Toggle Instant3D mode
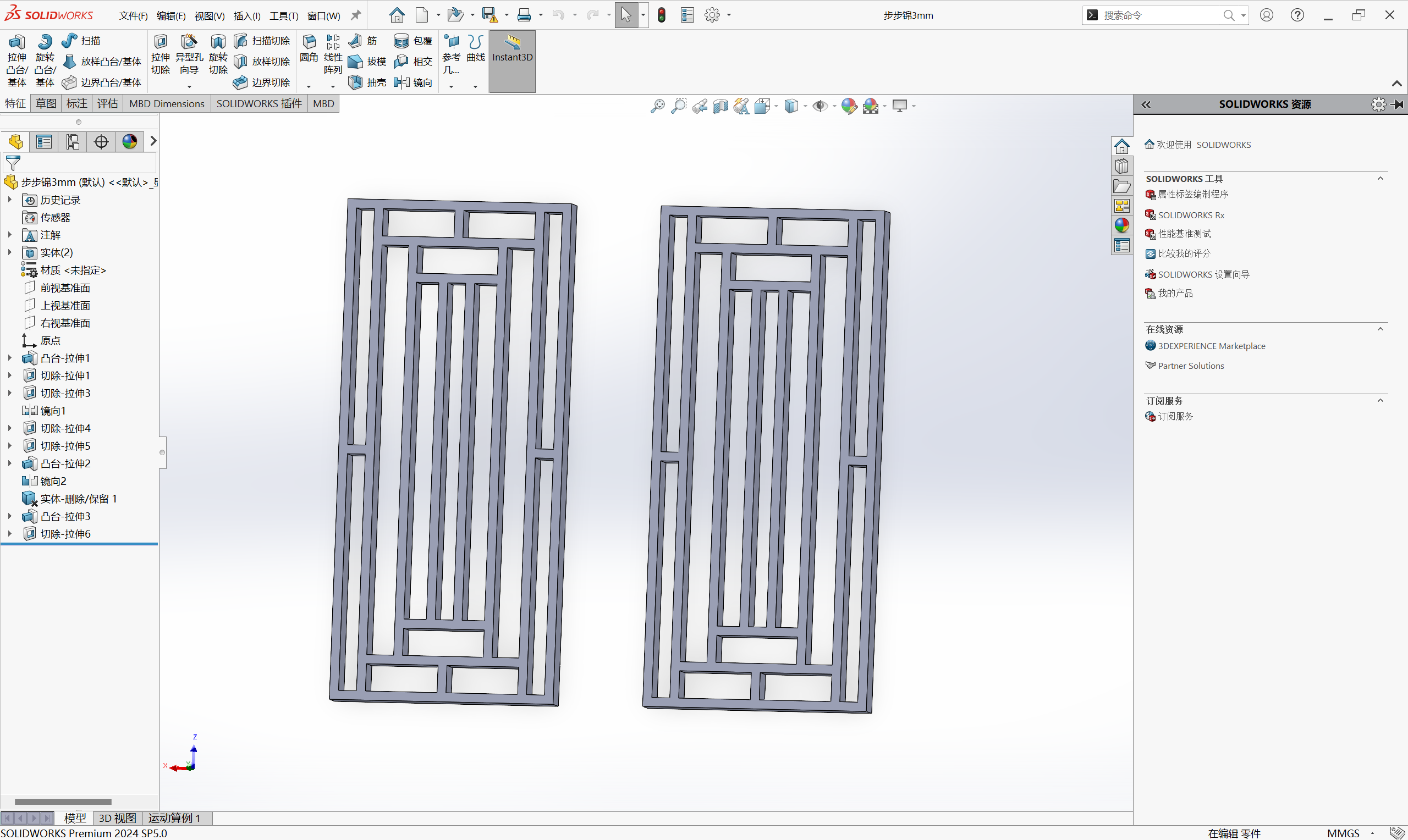This screenshot has height=840, width=1408. coord(513,61)
